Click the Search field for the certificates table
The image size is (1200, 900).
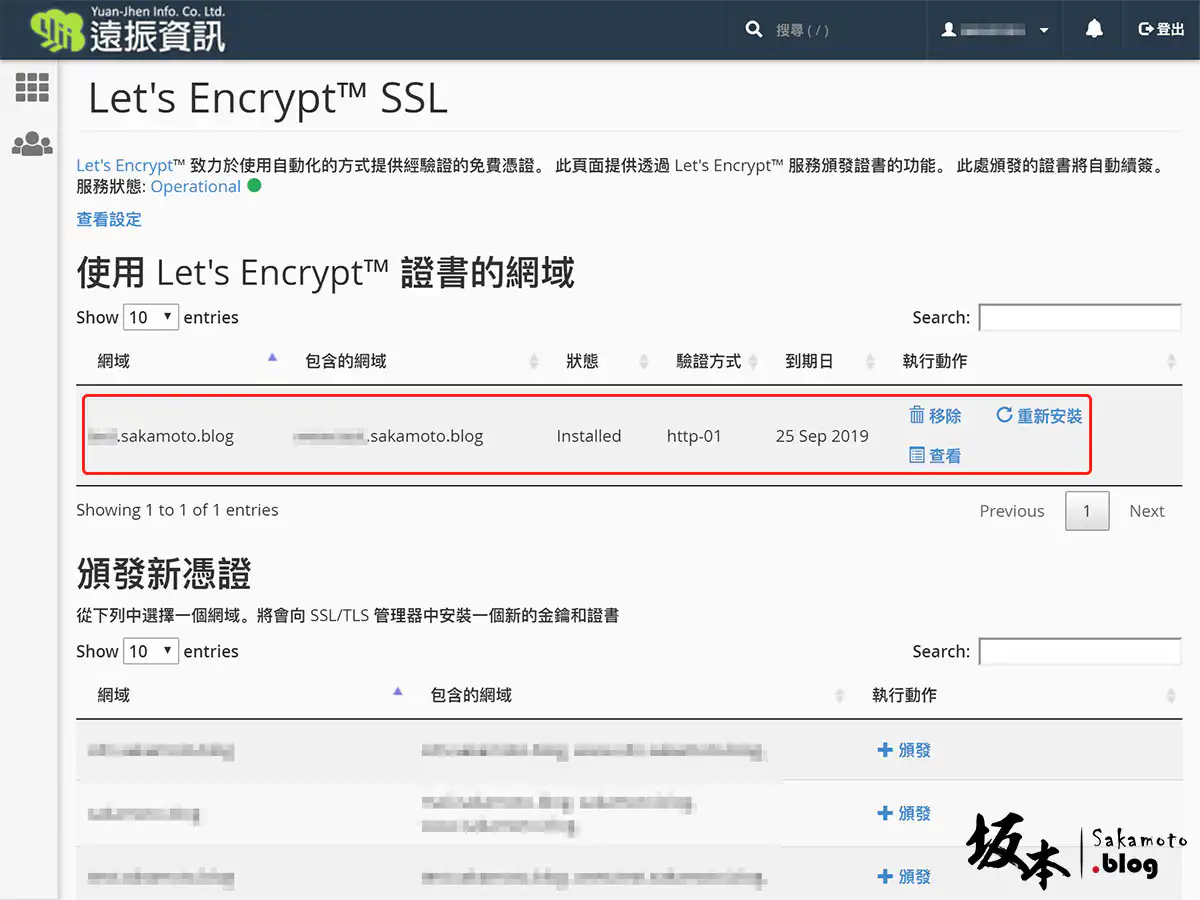point(1080,318)
